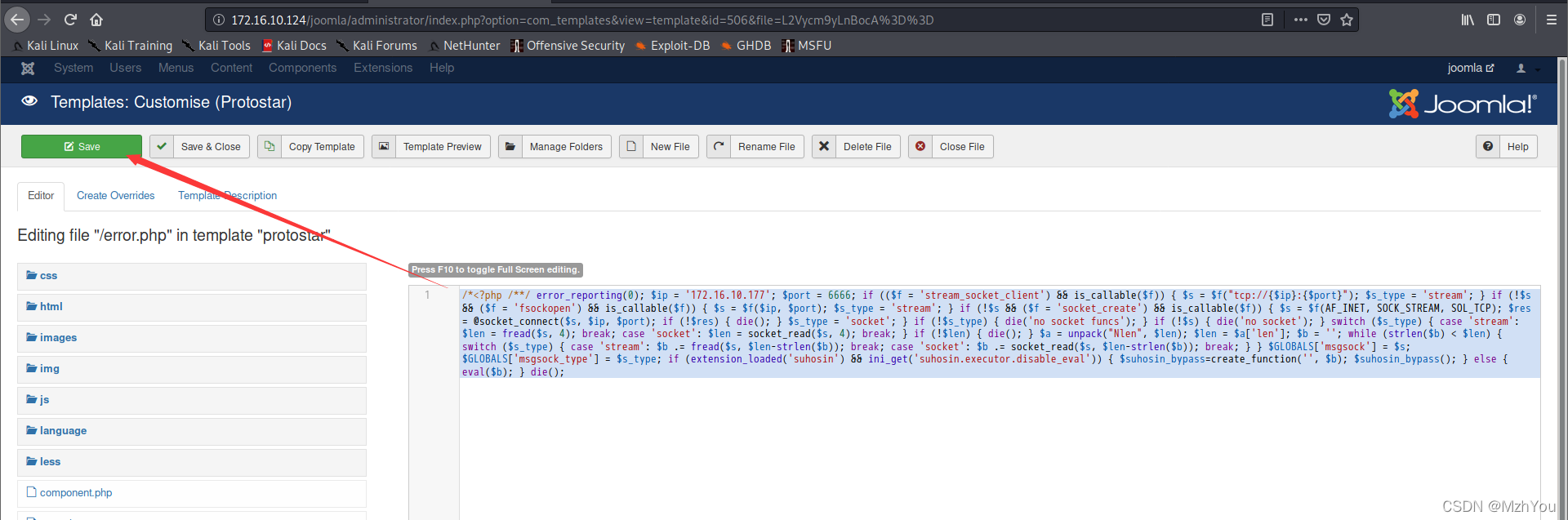Viewport: 1568px width, 520px height.
Task: Open the Kali Linux bookmark
Action: pyautogui.click(x=46, y=46)
